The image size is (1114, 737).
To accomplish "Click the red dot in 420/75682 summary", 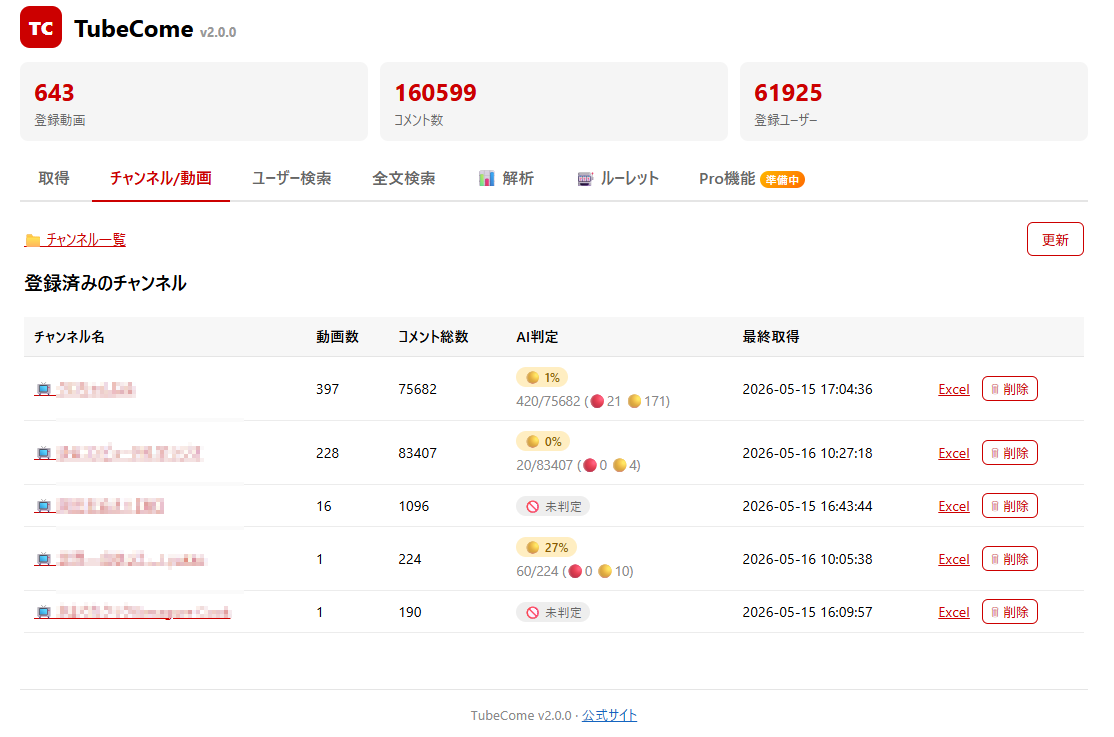I will pos(597,402).
